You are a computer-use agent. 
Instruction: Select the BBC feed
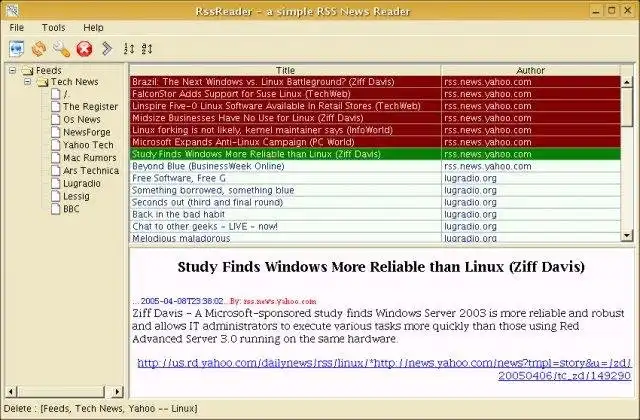pyautogui.click(x=71, y=209)
